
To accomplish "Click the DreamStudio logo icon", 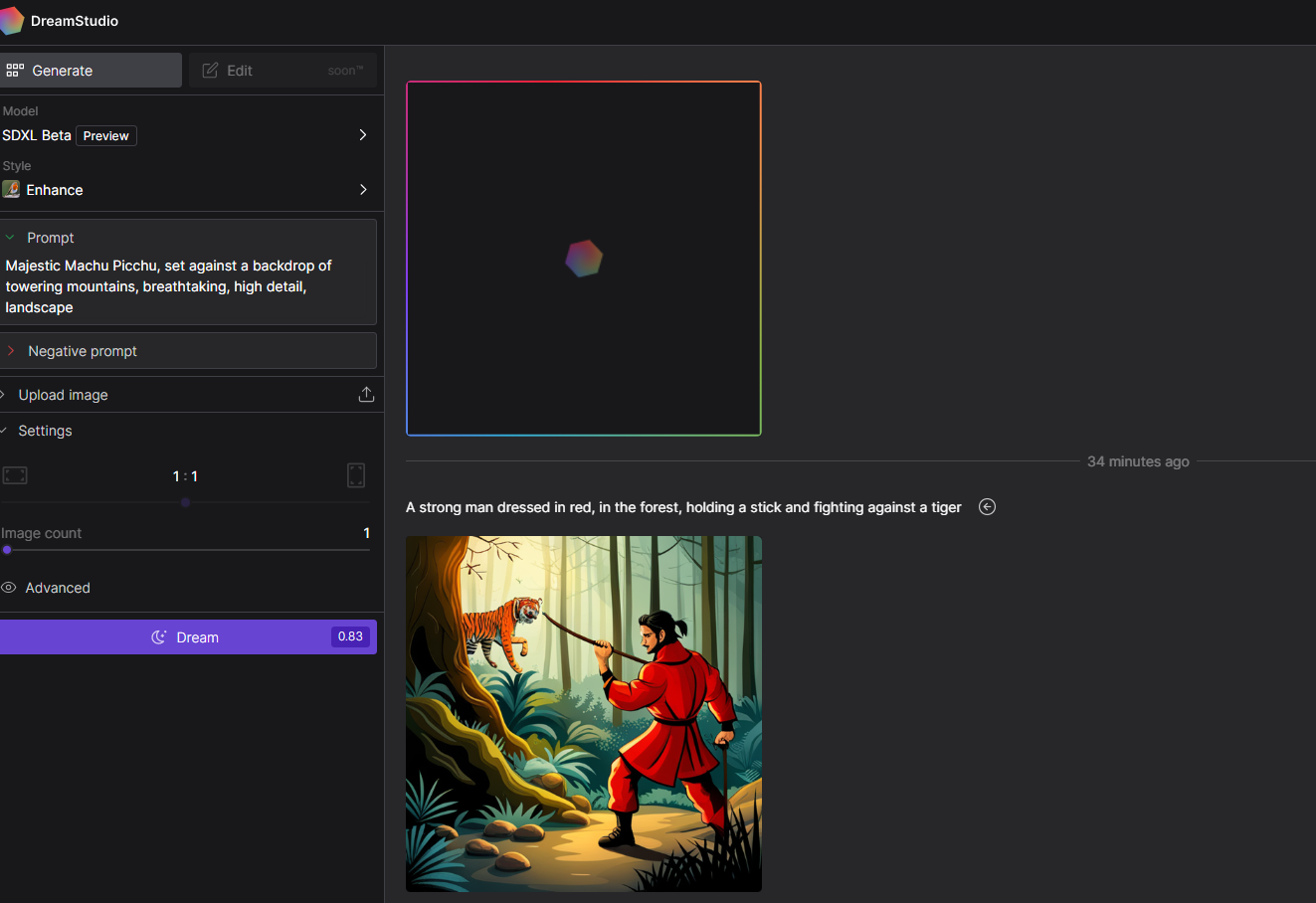I will point(11,21).
